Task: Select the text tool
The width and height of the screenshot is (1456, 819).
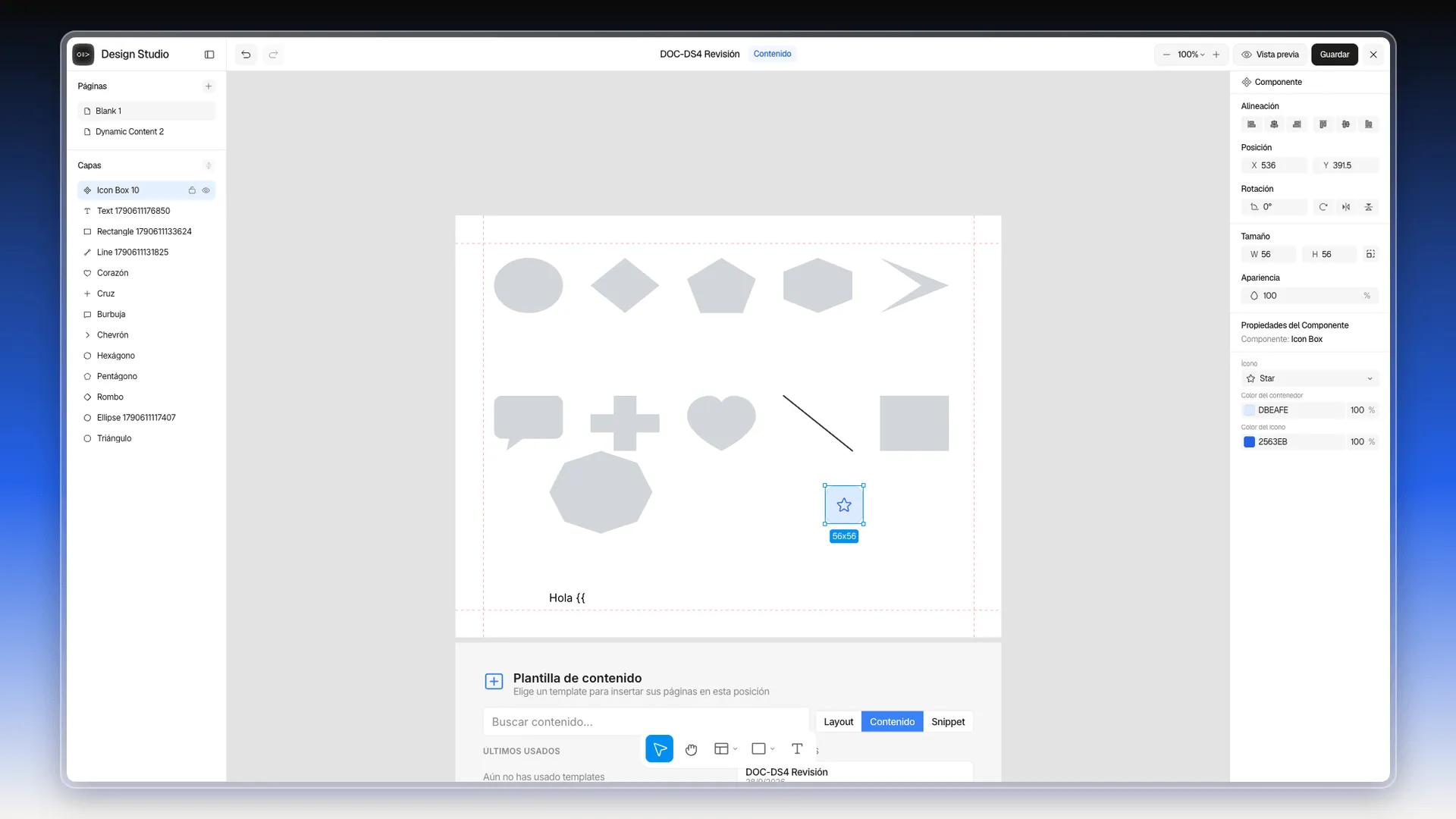Action: pos(797,749)
